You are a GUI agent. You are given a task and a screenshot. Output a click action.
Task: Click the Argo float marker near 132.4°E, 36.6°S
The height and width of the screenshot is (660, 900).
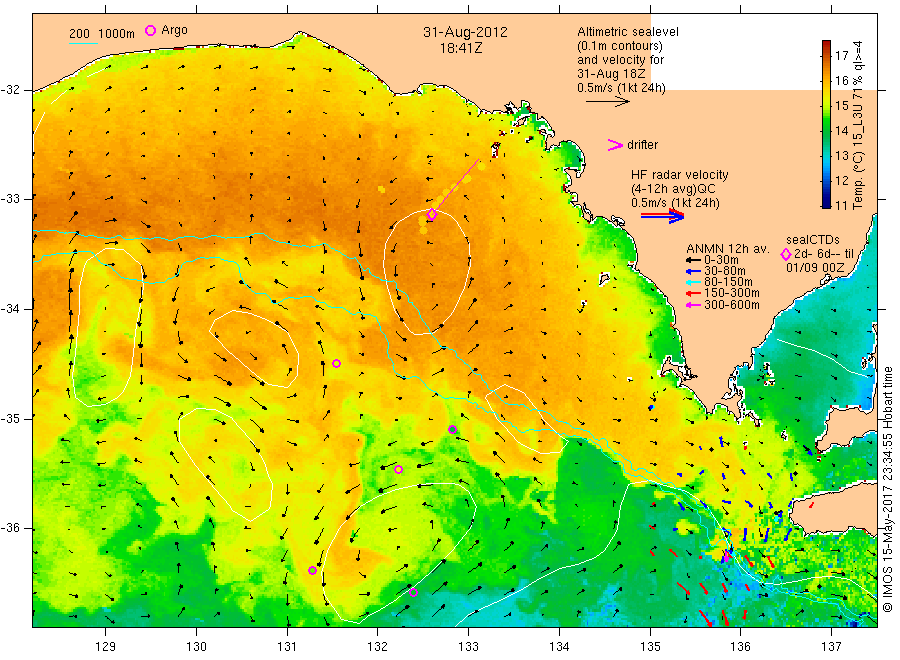(x=413, y=592)
